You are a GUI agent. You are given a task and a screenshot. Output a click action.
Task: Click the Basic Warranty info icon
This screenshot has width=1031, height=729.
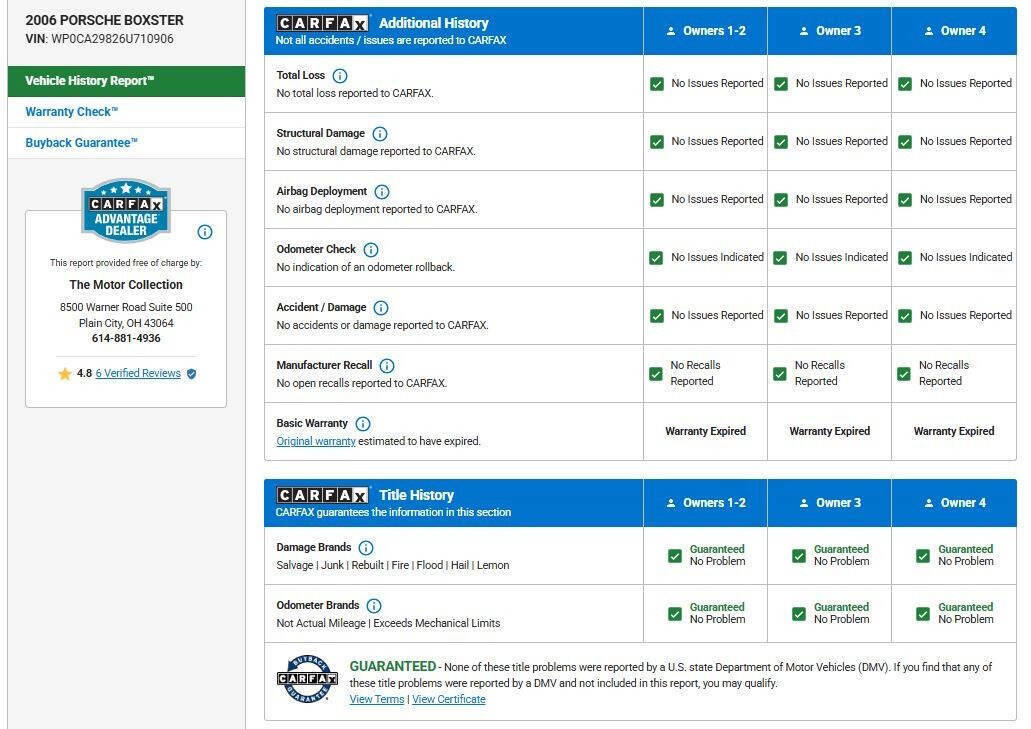[x=363, y=424]
